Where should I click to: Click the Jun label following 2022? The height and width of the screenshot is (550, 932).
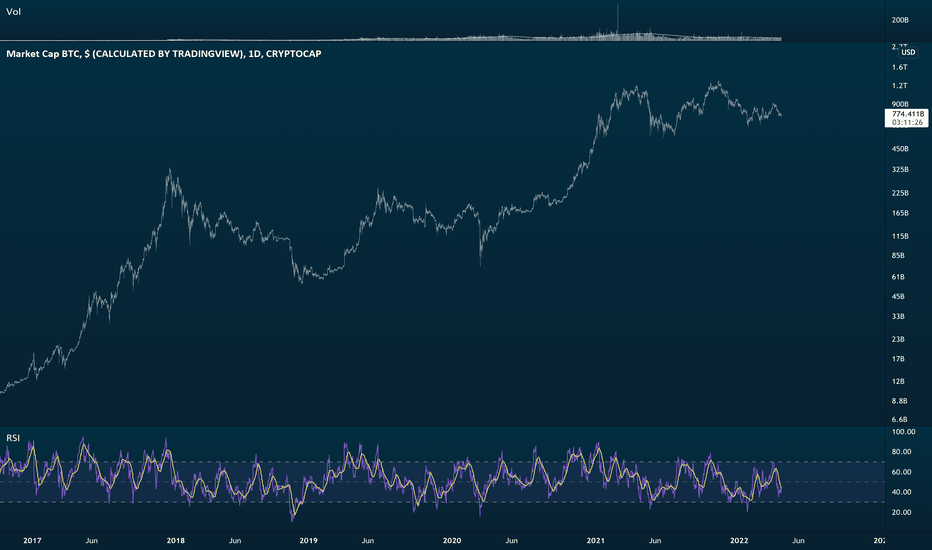tap(798, 540)
